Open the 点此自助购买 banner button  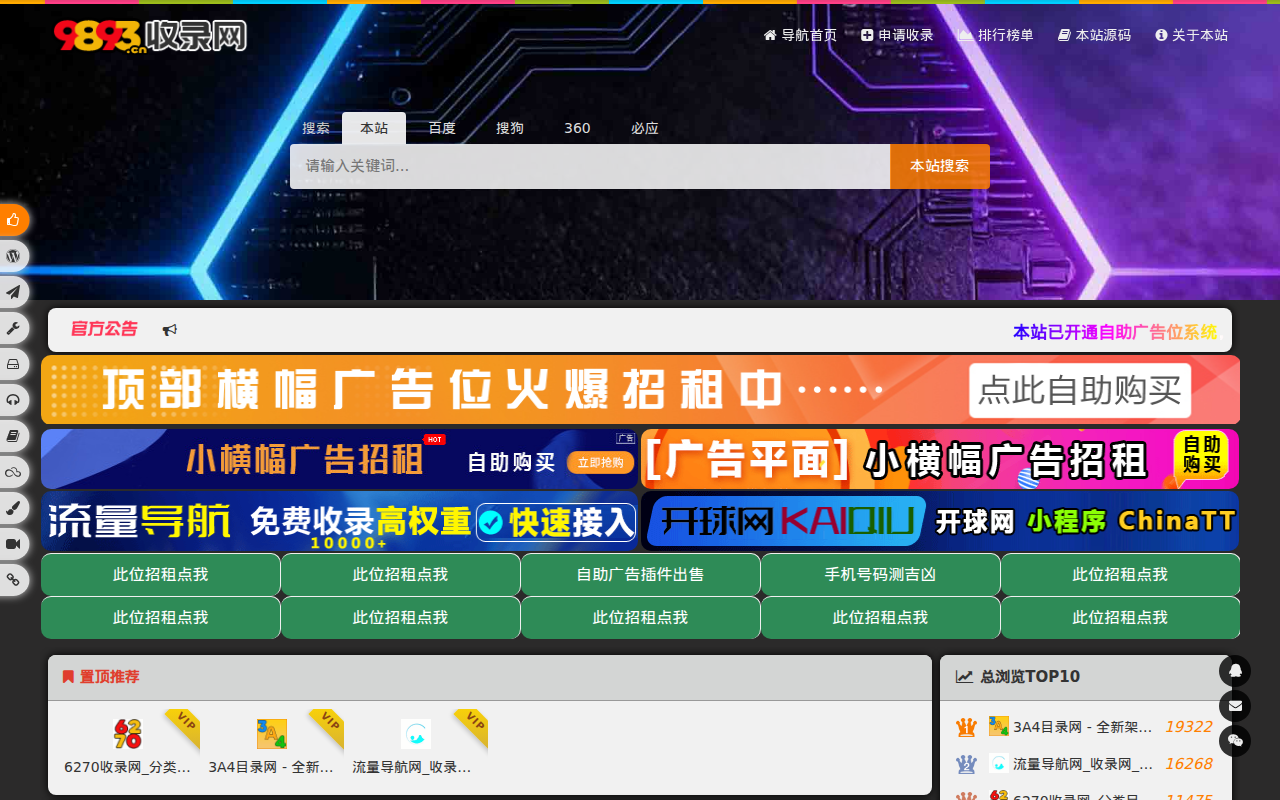[1079, 390]
